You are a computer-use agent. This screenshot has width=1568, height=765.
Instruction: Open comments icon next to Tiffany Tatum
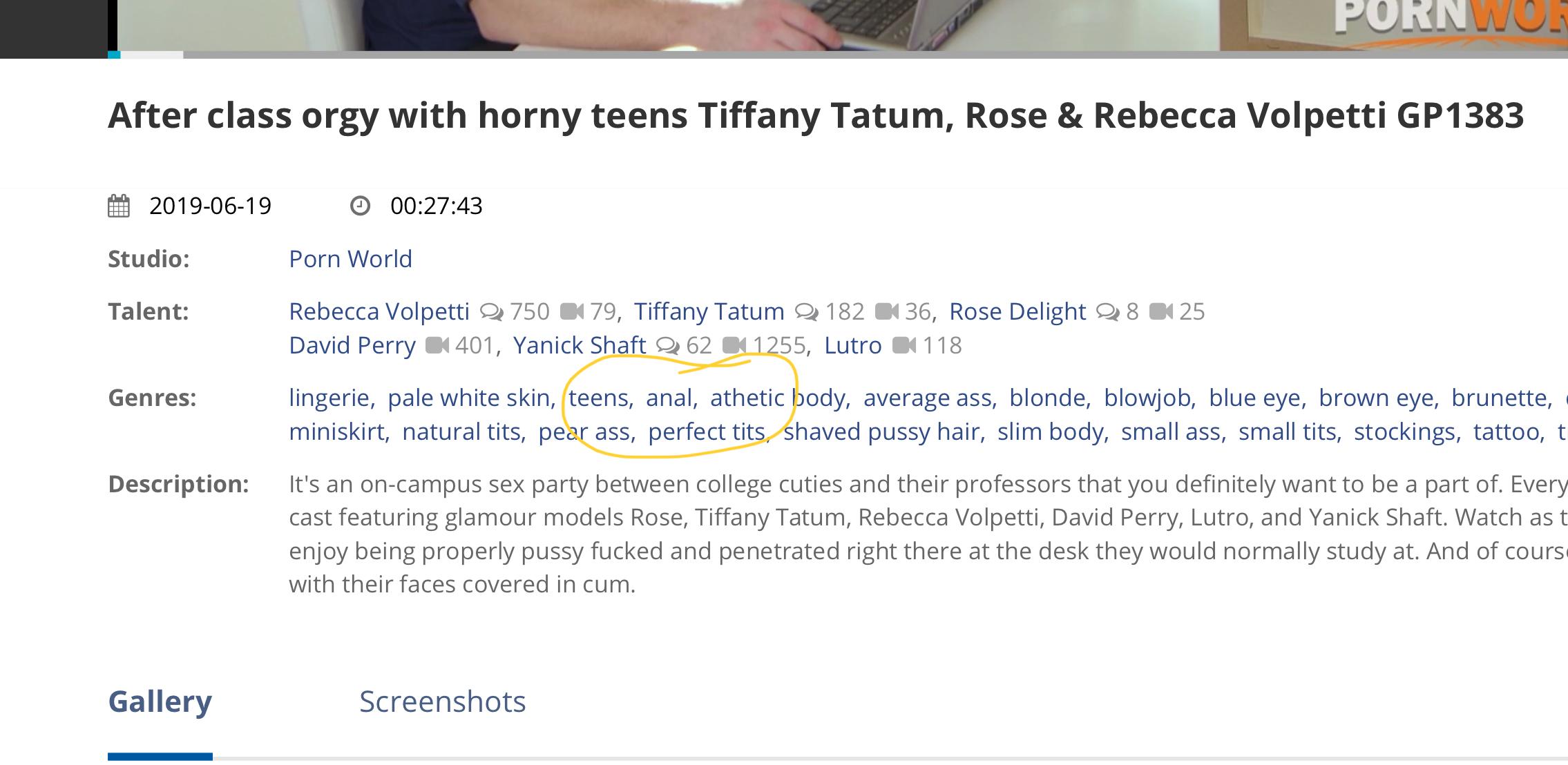pos(807,312)
